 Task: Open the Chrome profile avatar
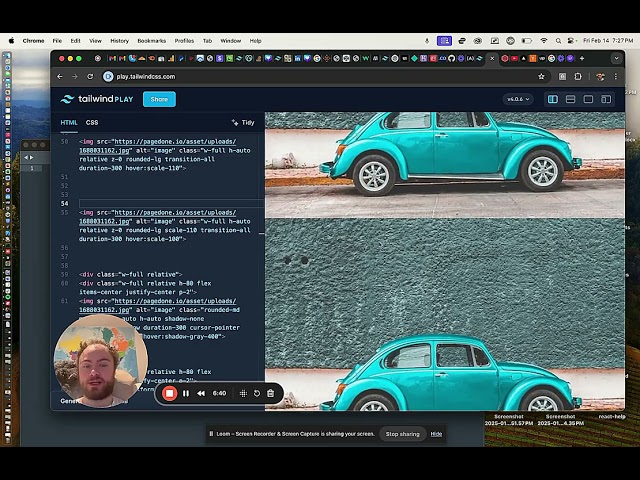coord(600,76)
